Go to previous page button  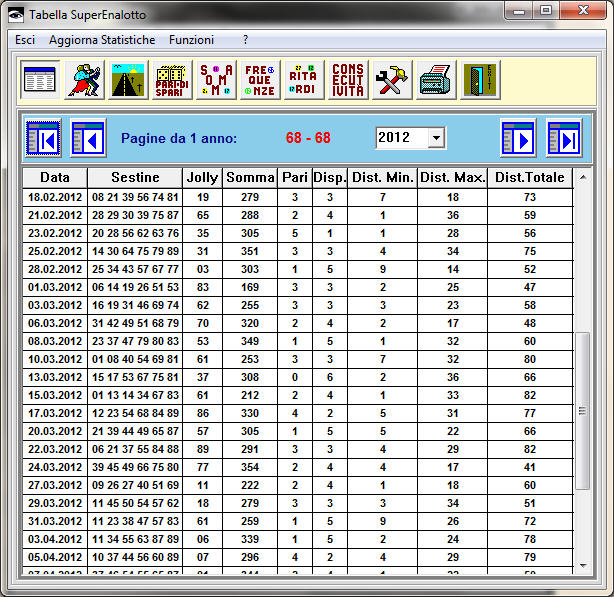[x=88, y=138]
